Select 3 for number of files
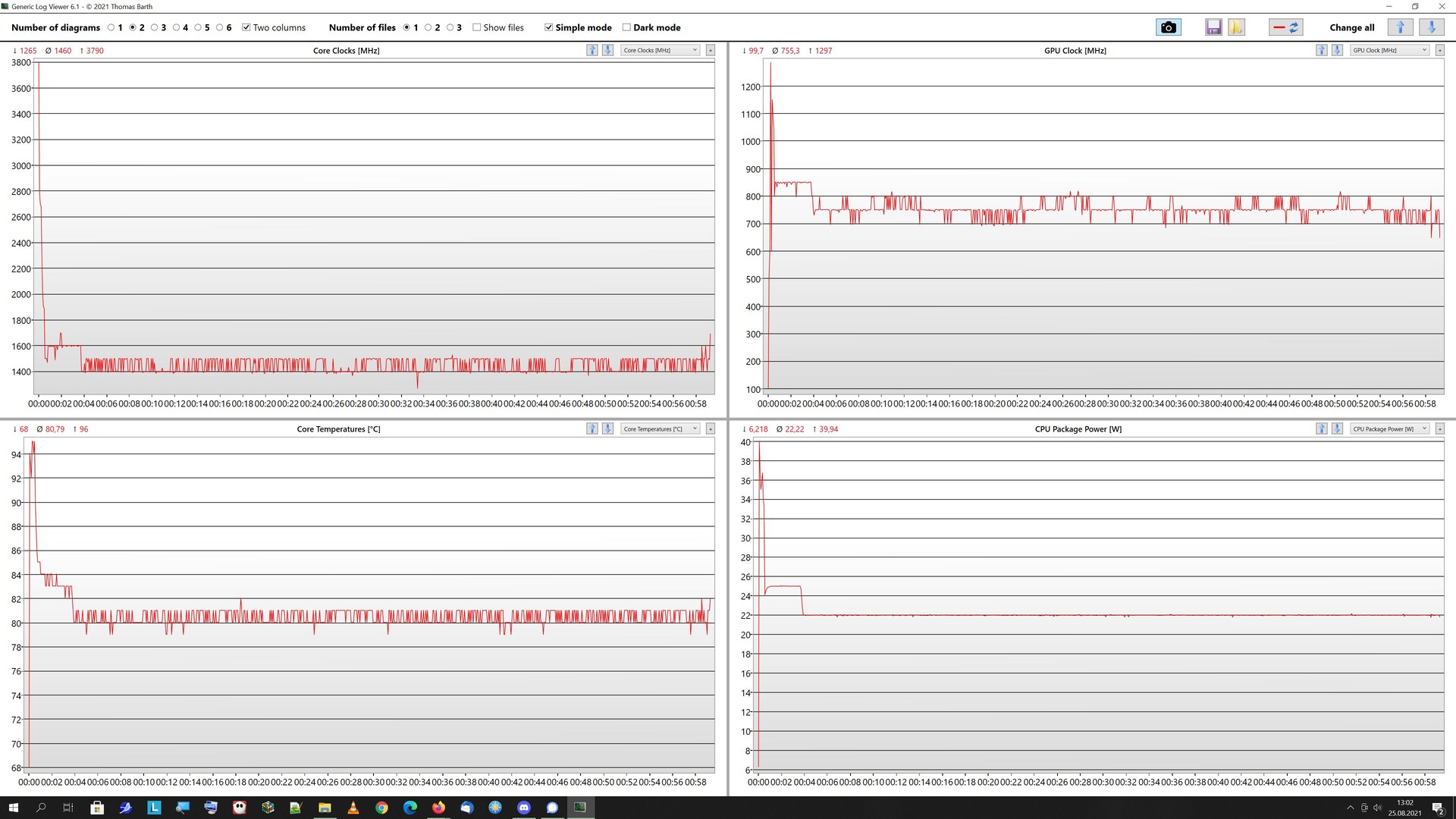 point(450,27)
